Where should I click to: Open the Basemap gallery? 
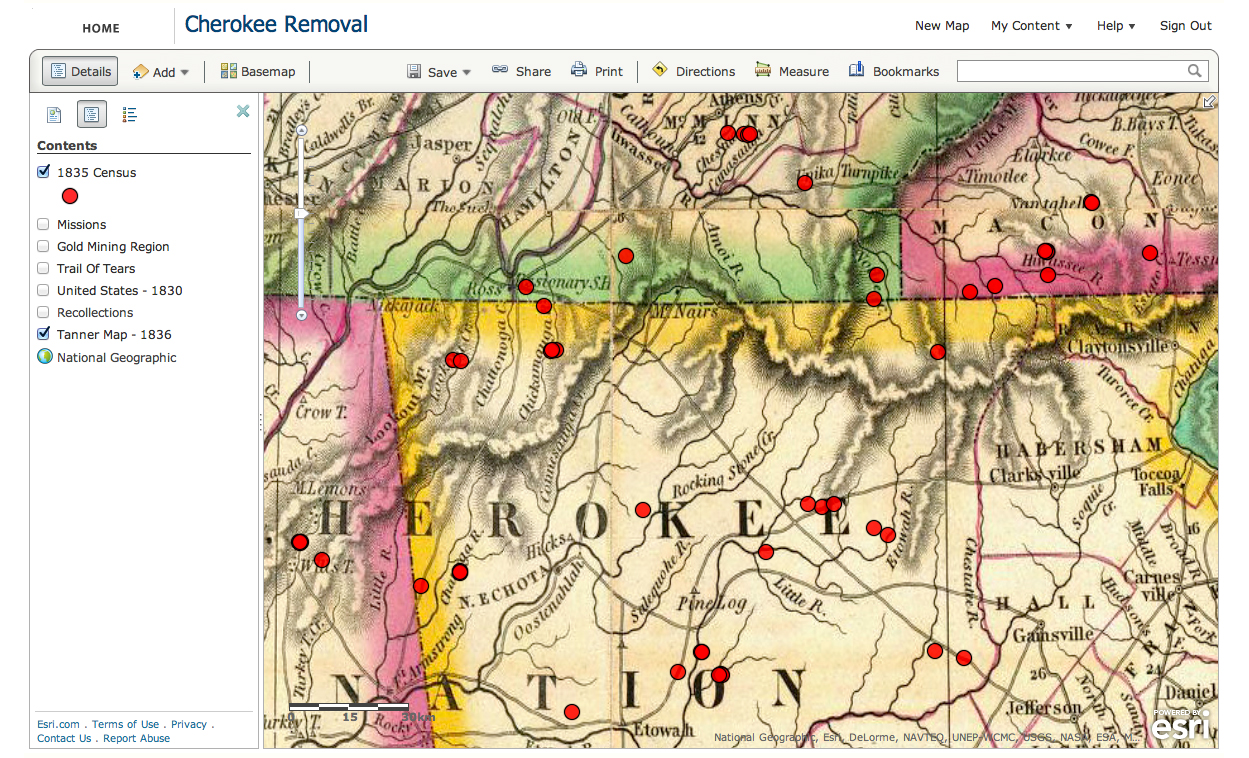point(258,71)
